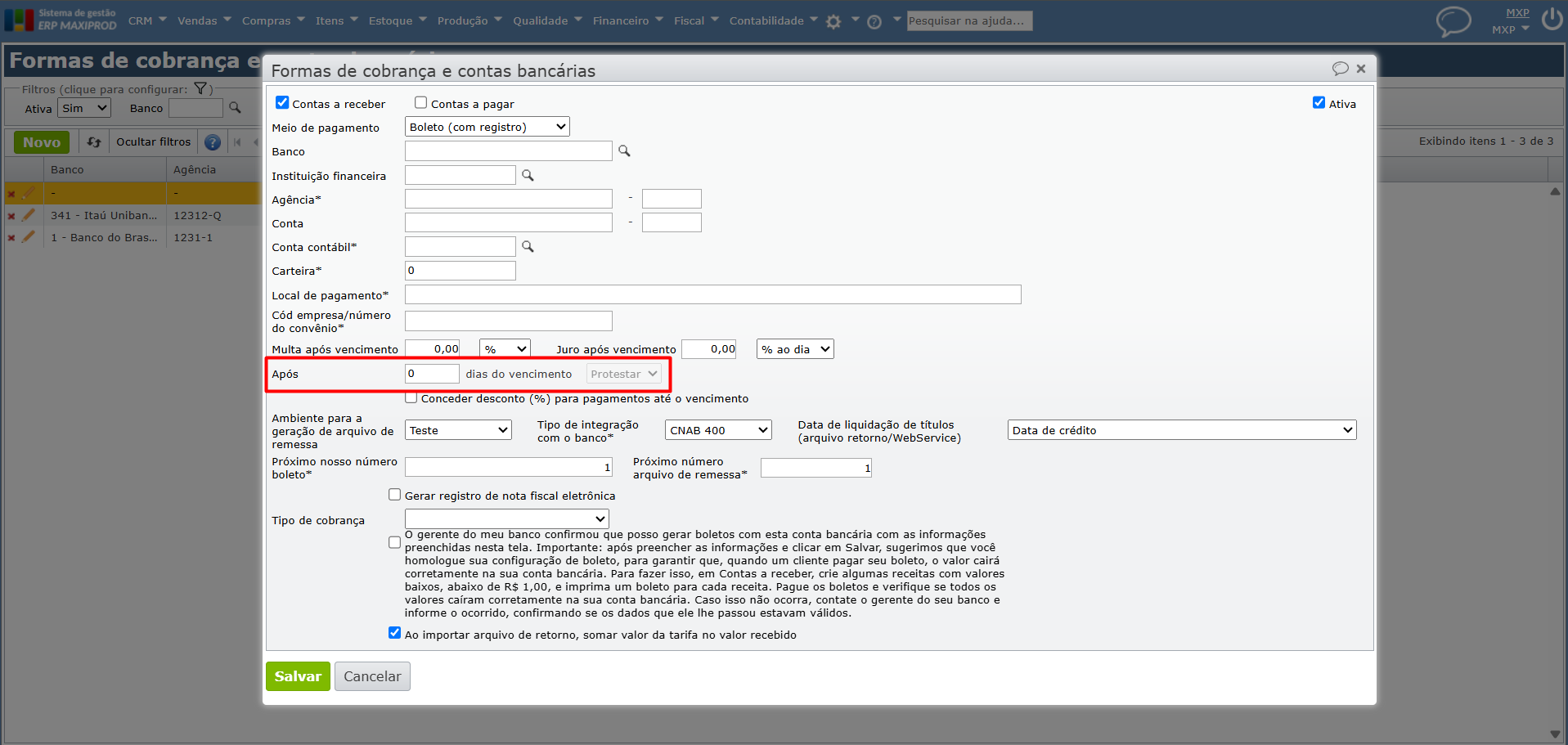Toggle Gerar registro de nota fiscal eletrônica
This screenshot has height=745, width=1568.
click(394, 495)
